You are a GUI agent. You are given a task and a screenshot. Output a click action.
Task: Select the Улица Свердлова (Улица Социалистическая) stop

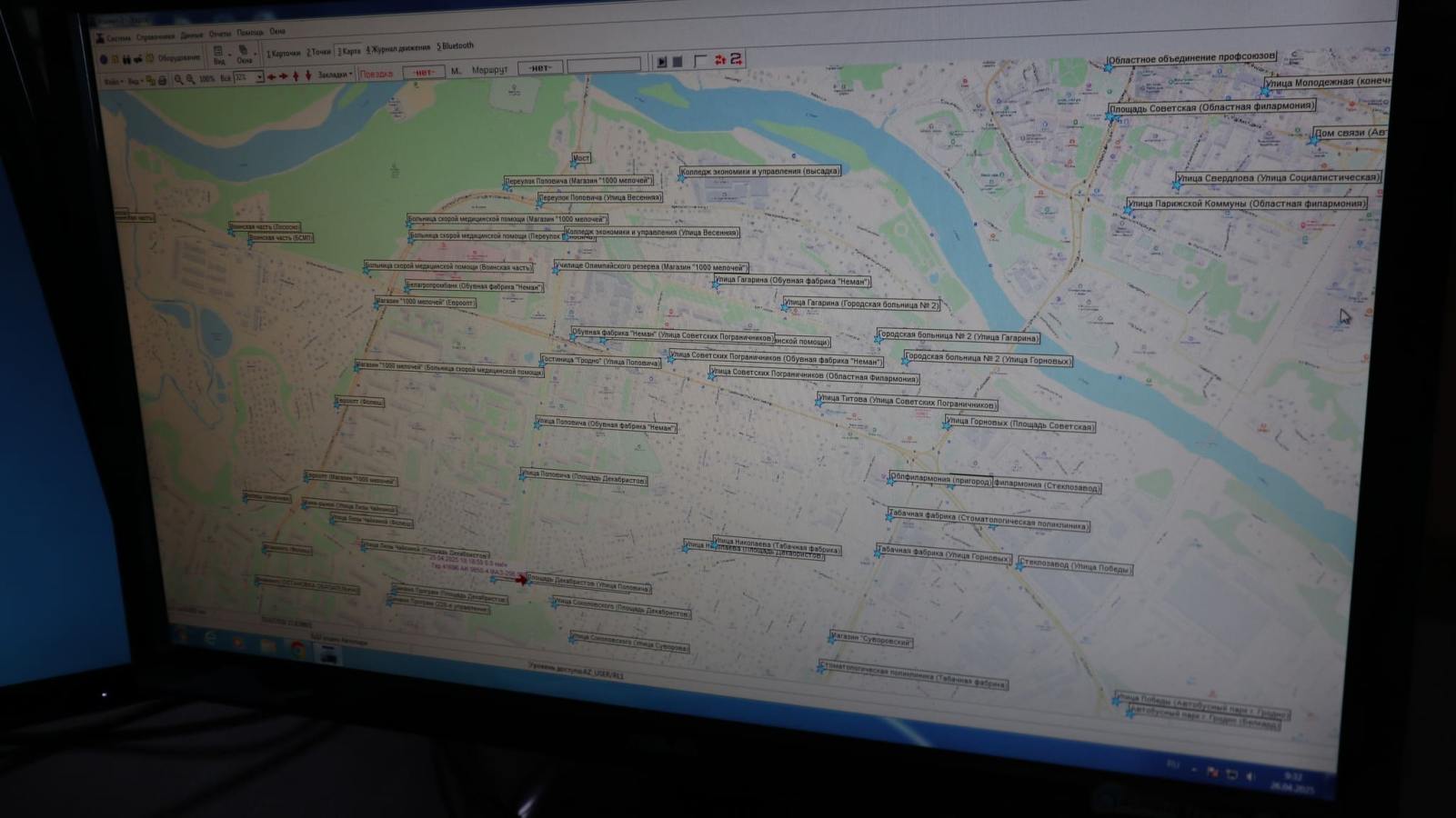1277,178
